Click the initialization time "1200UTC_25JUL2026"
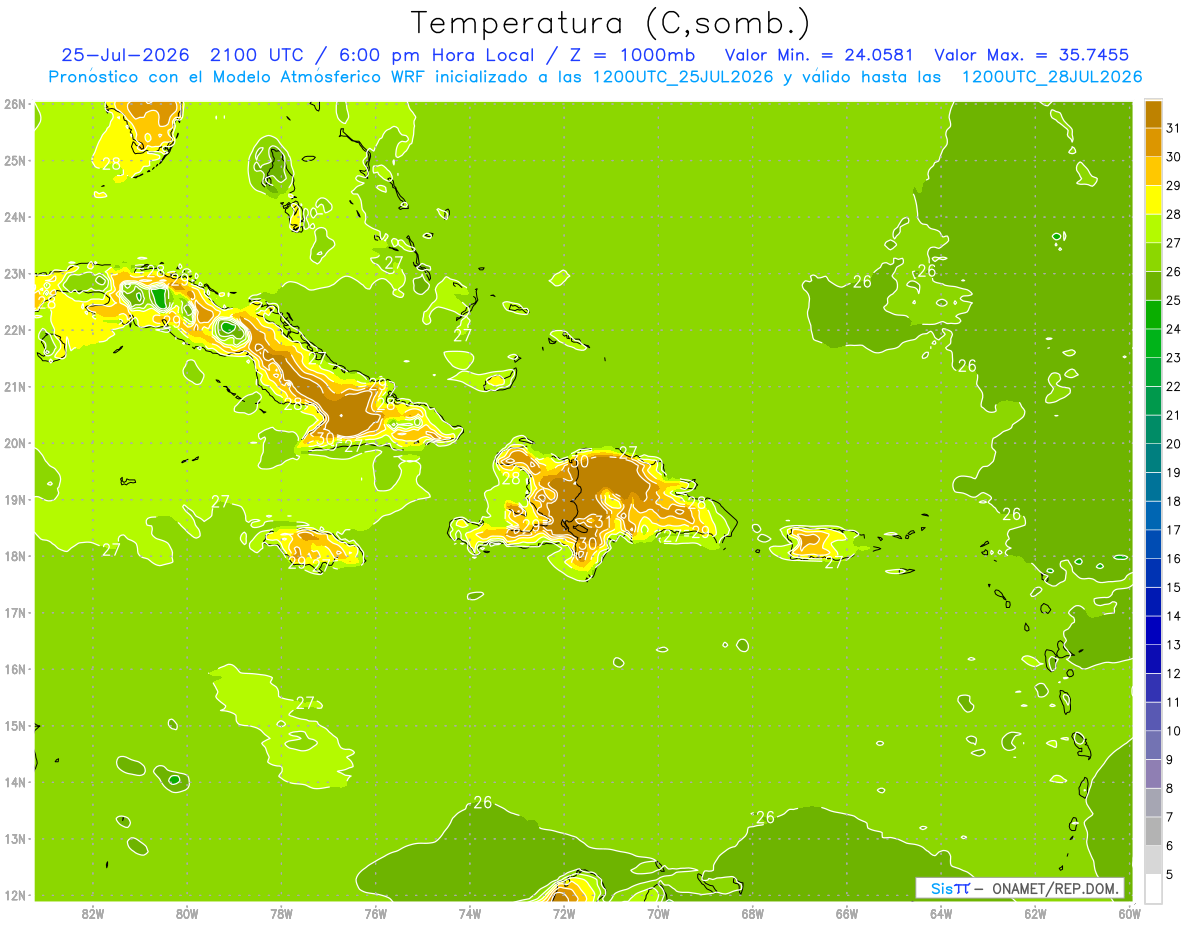This screenshot has height=927, width=1200. coord(682,77)
